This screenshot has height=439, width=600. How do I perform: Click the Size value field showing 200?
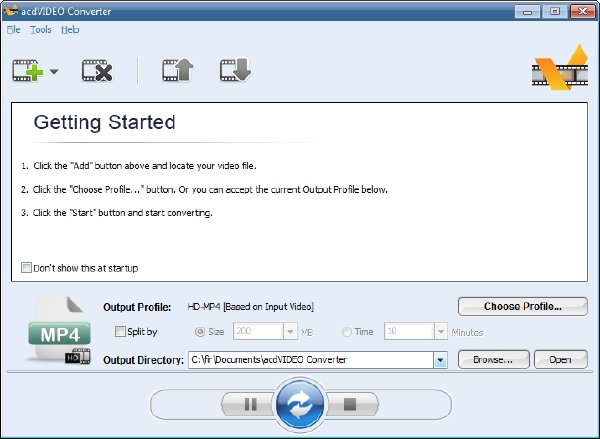pyautogui.click(x=259, y=331)
